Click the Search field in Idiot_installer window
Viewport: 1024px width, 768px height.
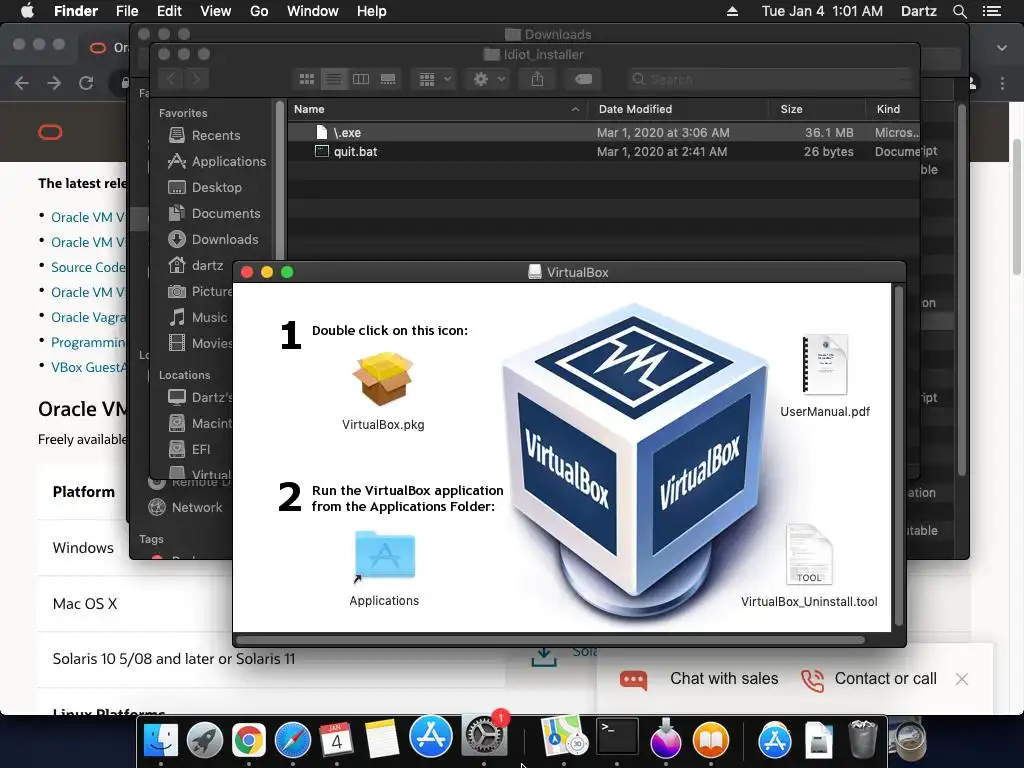tap(771, 79)
